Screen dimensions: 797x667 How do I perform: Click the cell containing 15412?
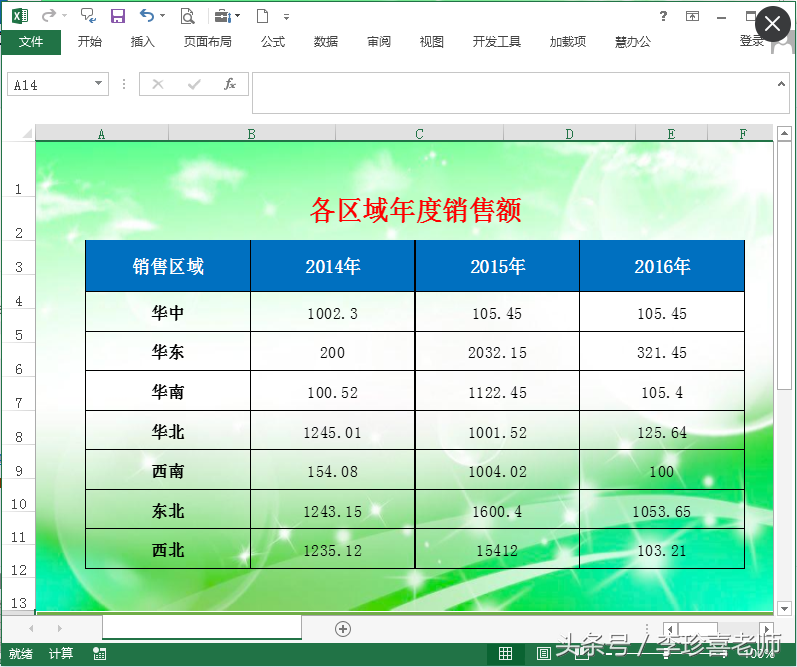[498, 550]
